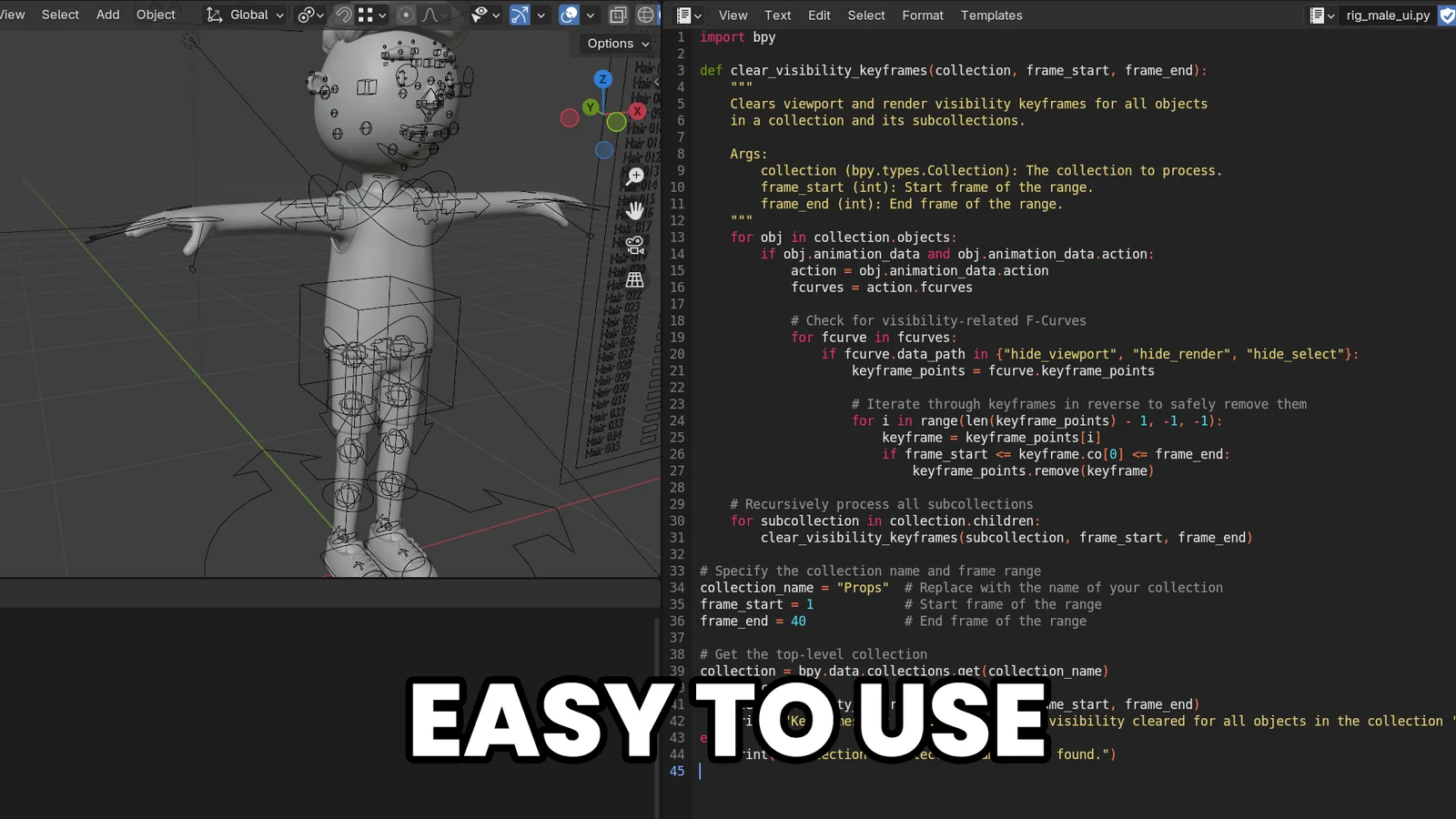Collapse the outliner using the left arrow button
Viewport: 1456px width, 819px height.
(656, 82)
